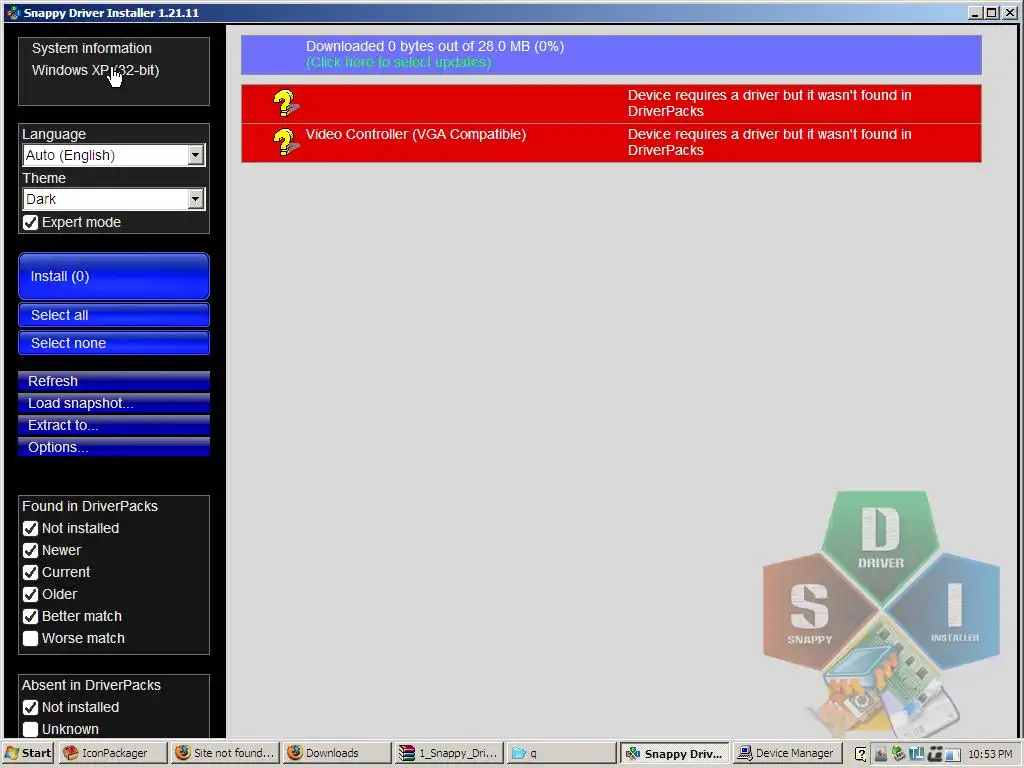Click the Video Controller's 'driver wasn't found' message

pyautogui.click(x=769, y=142)
